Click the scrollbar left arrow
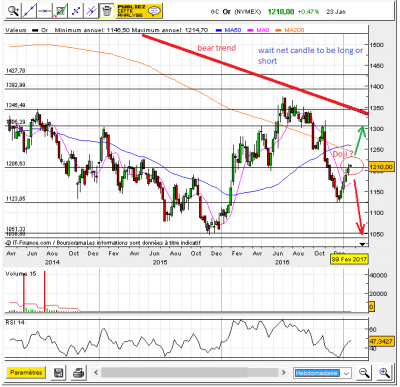400x387 pixels. 96,372
